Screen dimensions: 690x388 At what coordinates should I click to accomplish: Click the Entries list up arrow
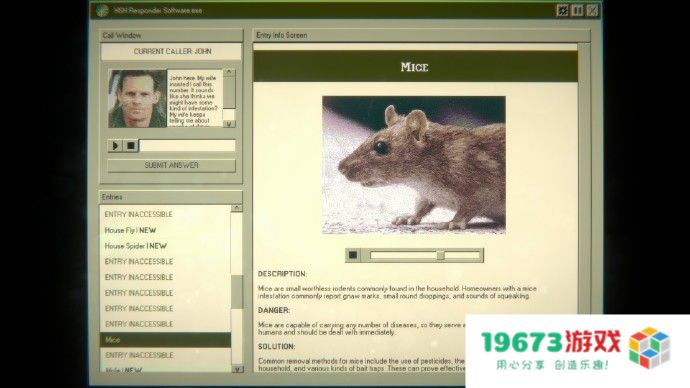coord(237,208)
